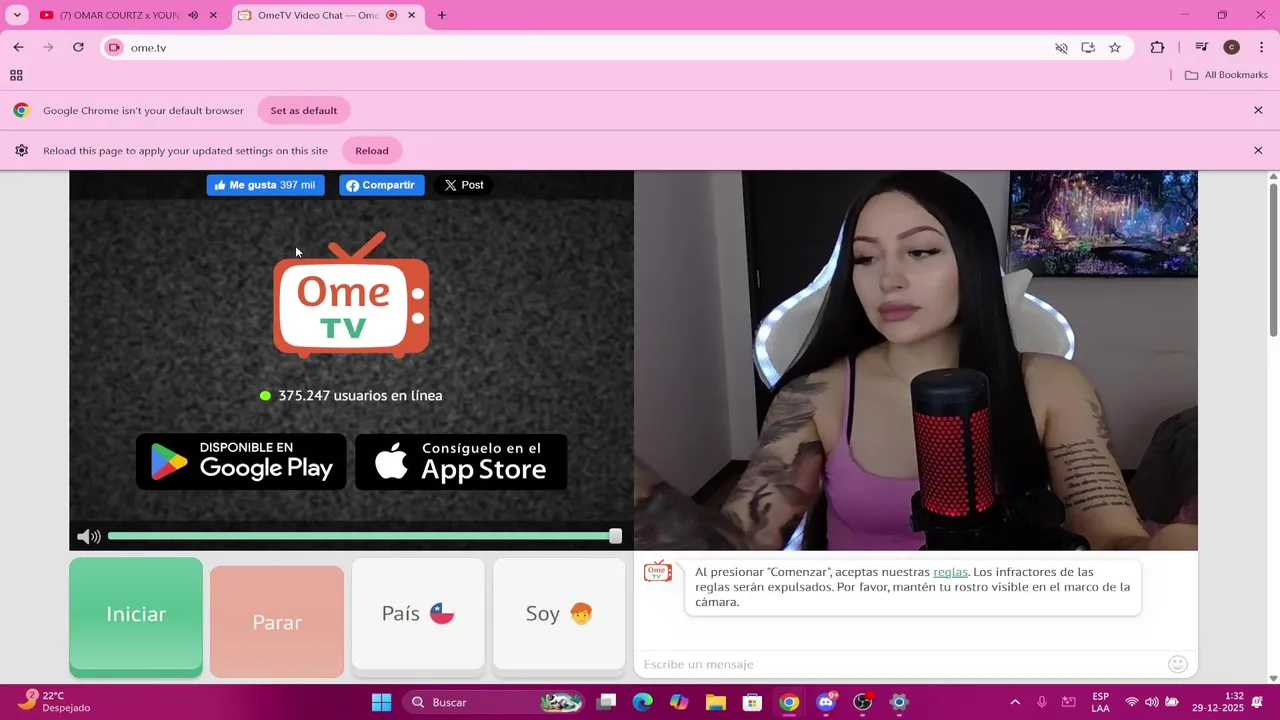Dismiss the reload settings notification bar
1280x720 pixels.
[1258, 150]
